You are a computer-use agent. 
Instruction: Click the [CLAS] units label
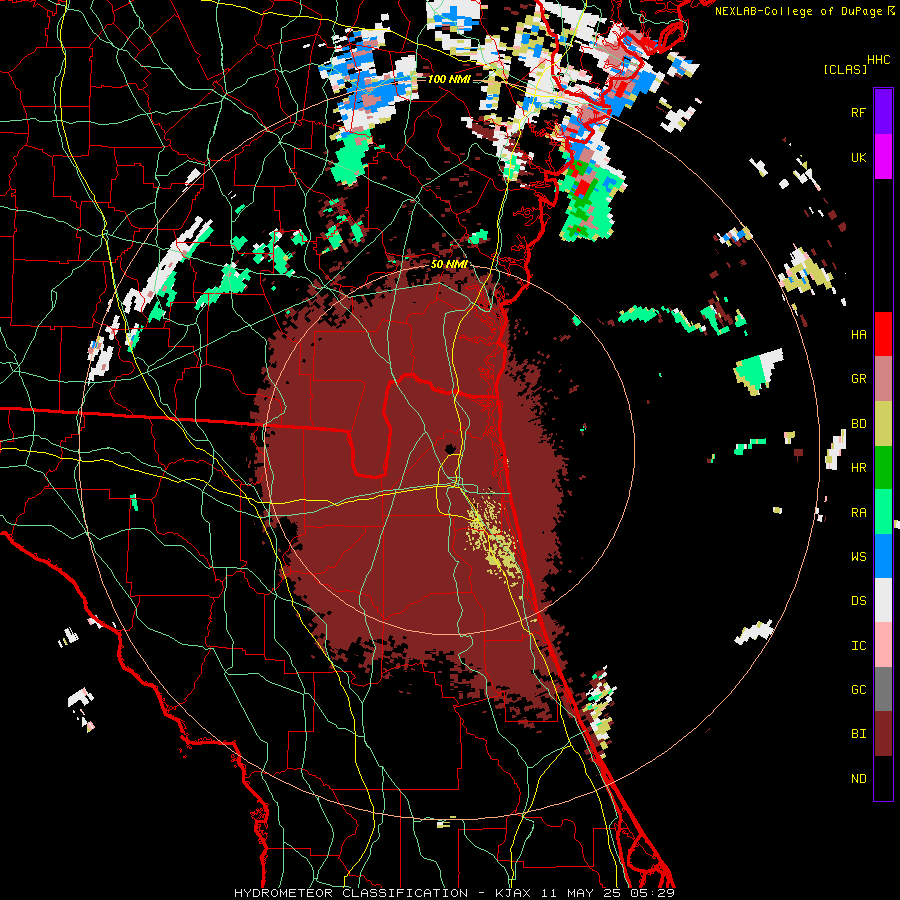click(845, 69)
